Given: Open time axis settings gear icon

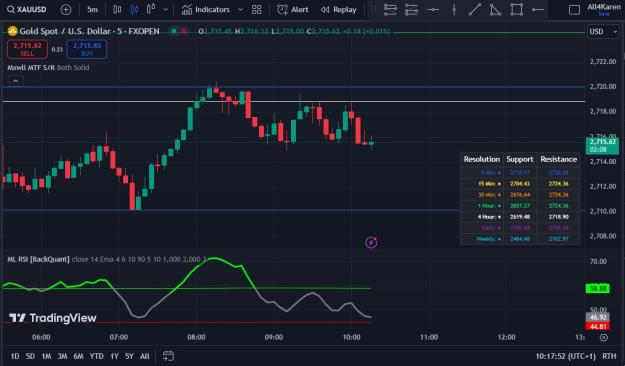Looking at the screenshot, I should tap(604, 337).
